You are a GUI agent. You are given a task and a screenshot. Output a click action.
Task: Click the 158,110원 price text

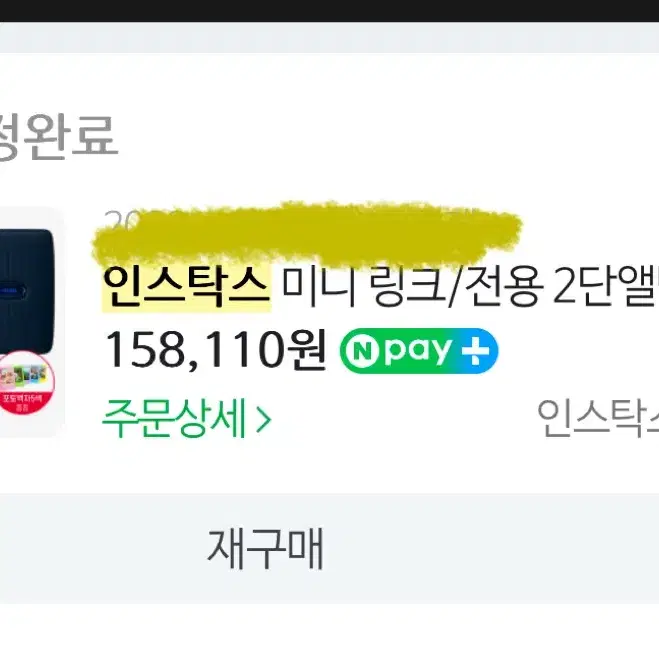[214, 351]
